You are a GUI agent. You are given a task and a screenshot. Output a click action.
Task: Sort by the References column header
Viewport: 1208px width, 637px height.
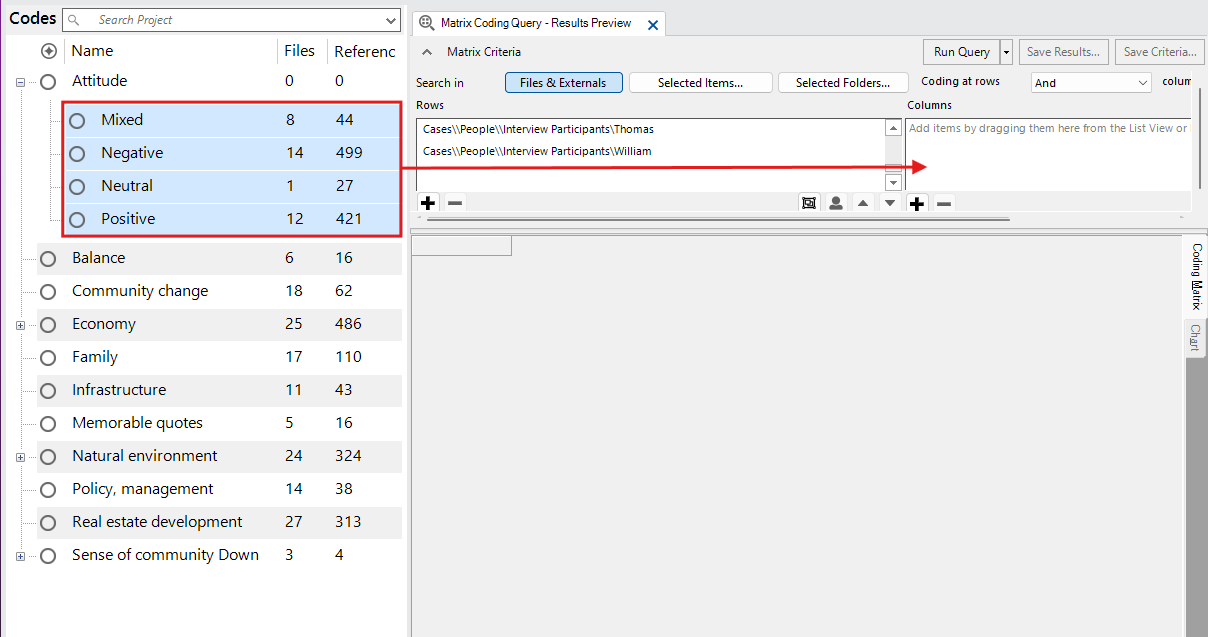pos(364,51)
